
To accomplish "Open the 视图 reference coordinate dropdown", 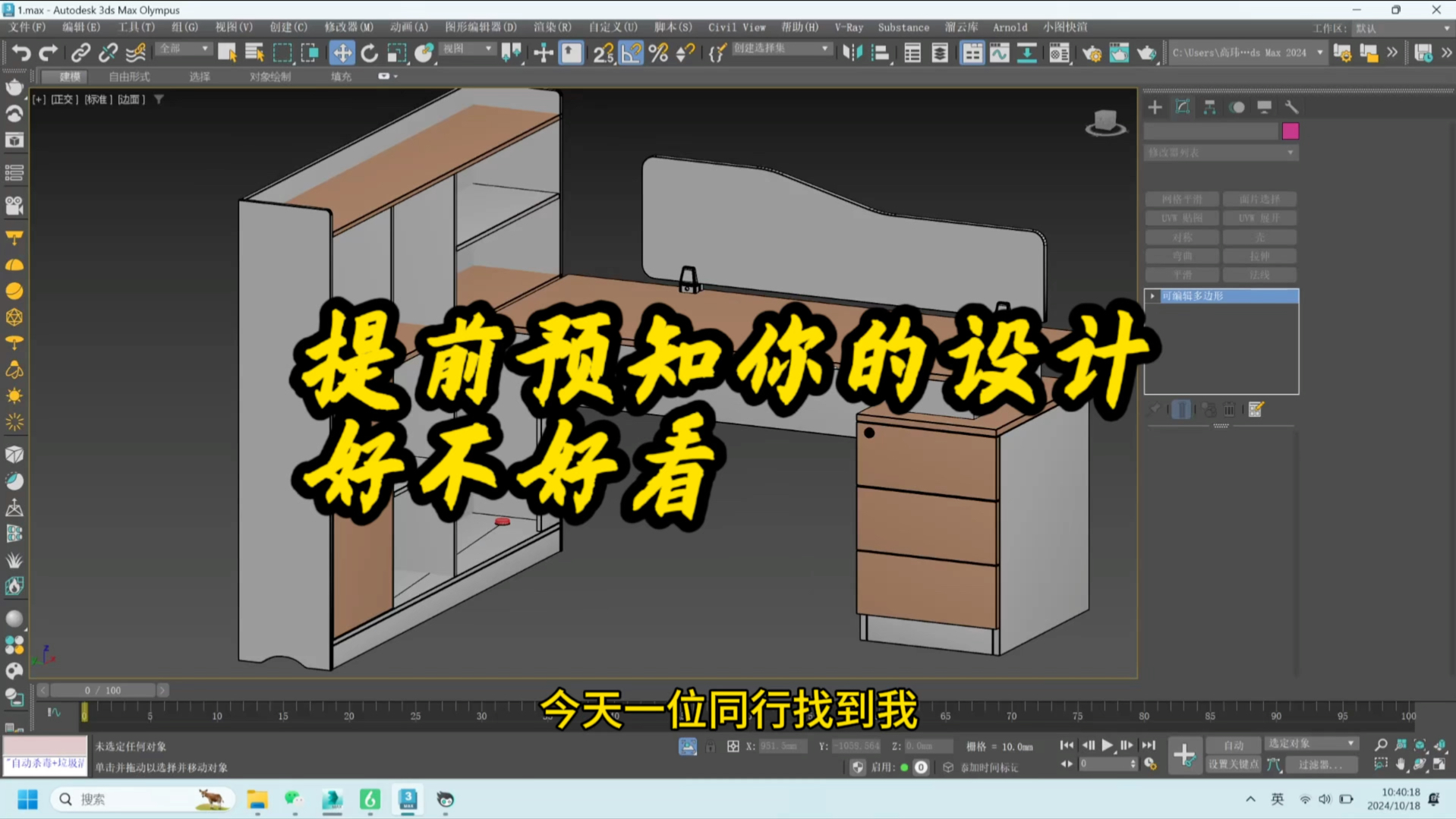I will (x=467, y=49).
